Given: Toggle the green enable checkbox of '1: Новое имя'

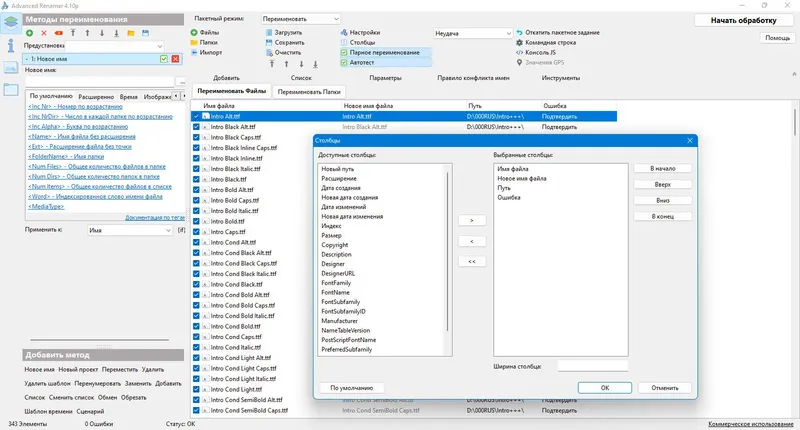Looking at the screenshot, I should [x=164, y=59].
